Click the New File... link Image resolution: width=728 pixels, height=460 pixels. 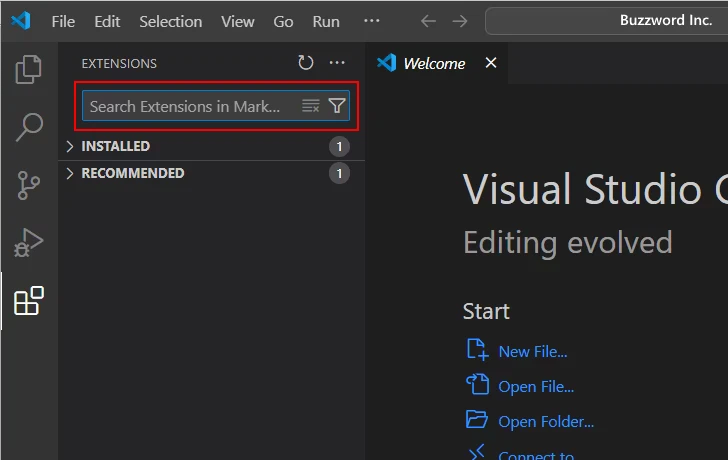pos(532,351)
